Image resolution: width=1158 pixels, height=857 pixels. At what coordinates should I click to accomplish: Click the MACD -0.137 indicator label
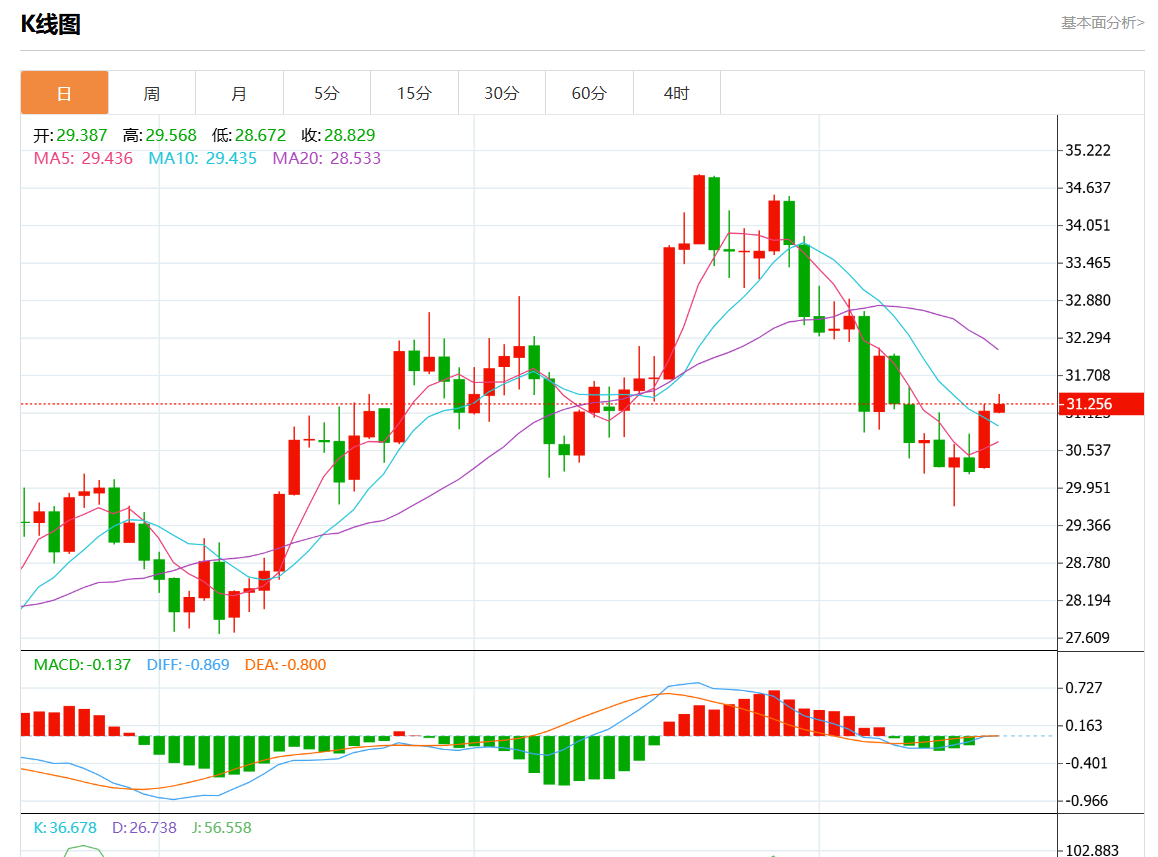[82, 664]
